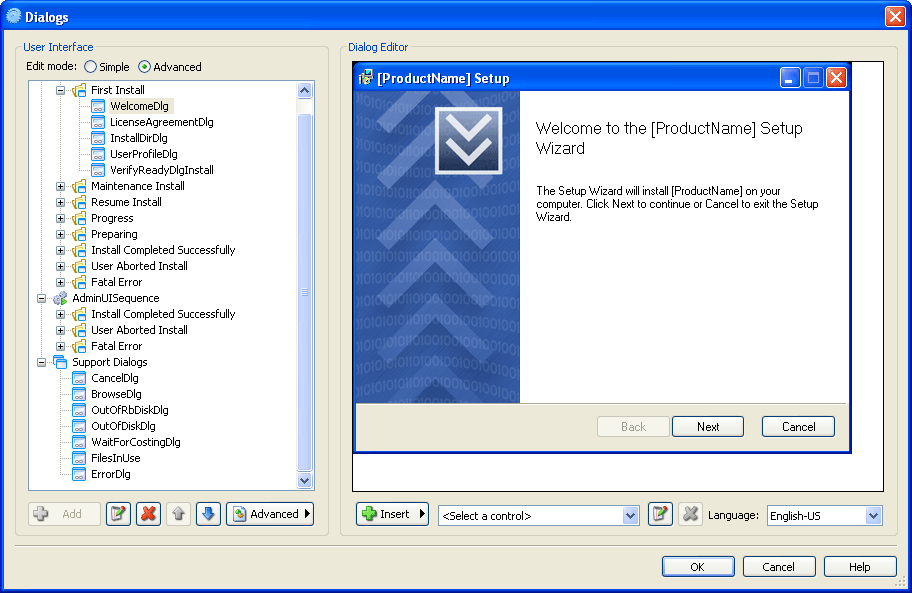This screenshot has height=593, width=912.
Task: Click the WelcomeDlg dialog icon
Action: coord(98,106)
